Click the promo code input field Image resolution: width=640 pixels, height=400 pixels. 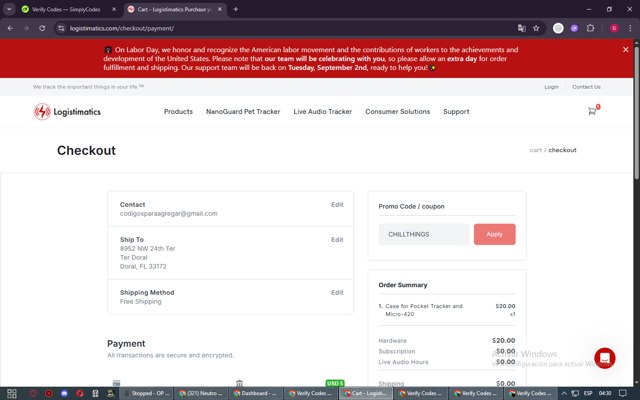[x=424, y=234]
